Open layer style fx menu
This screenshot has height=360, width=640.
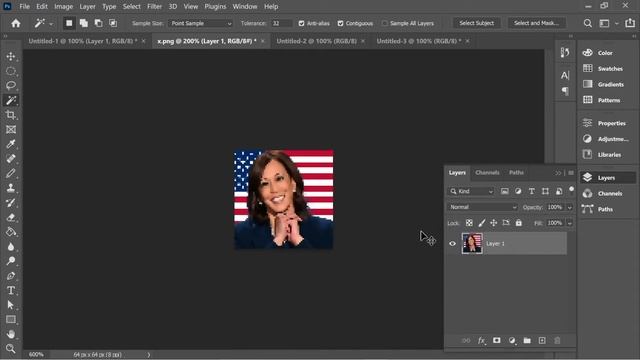tap(482, 340)
